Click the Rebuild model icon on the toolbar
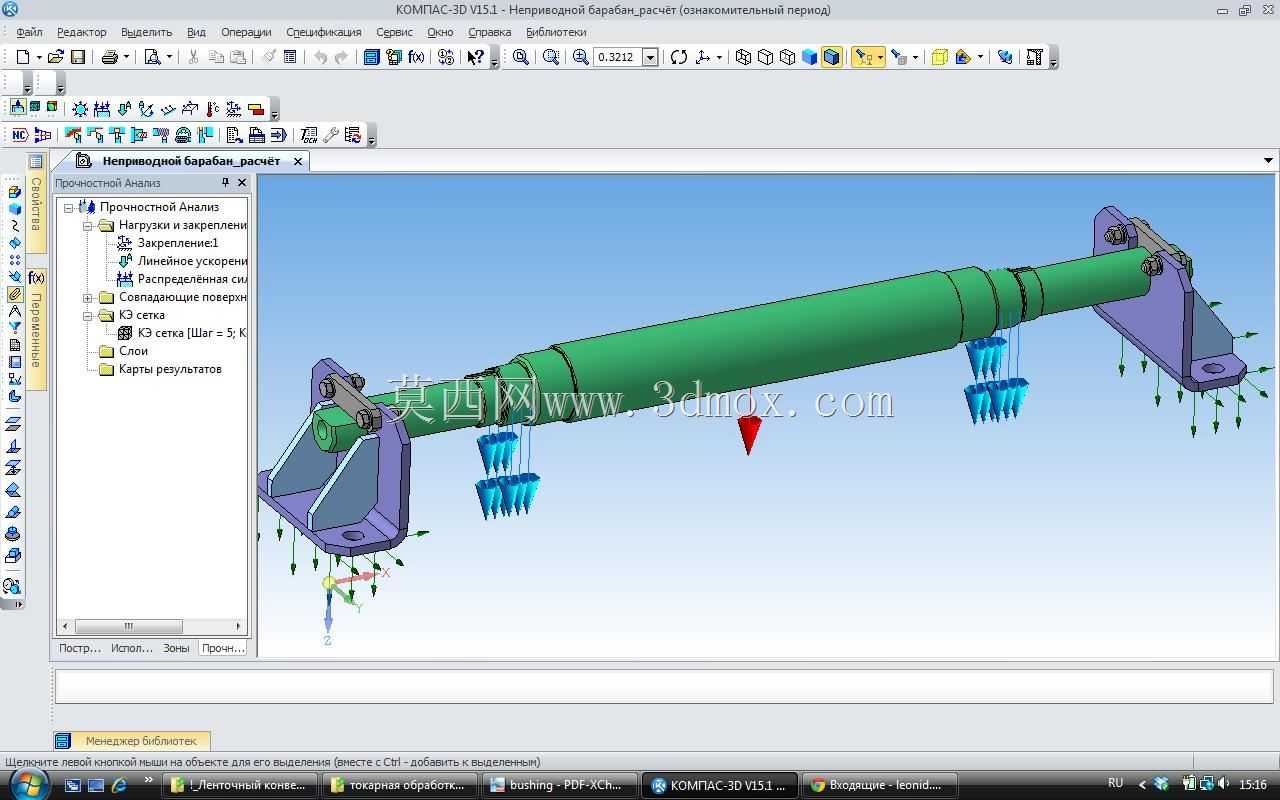This screenshot has width=1280, height=800. click(1005, 57)
